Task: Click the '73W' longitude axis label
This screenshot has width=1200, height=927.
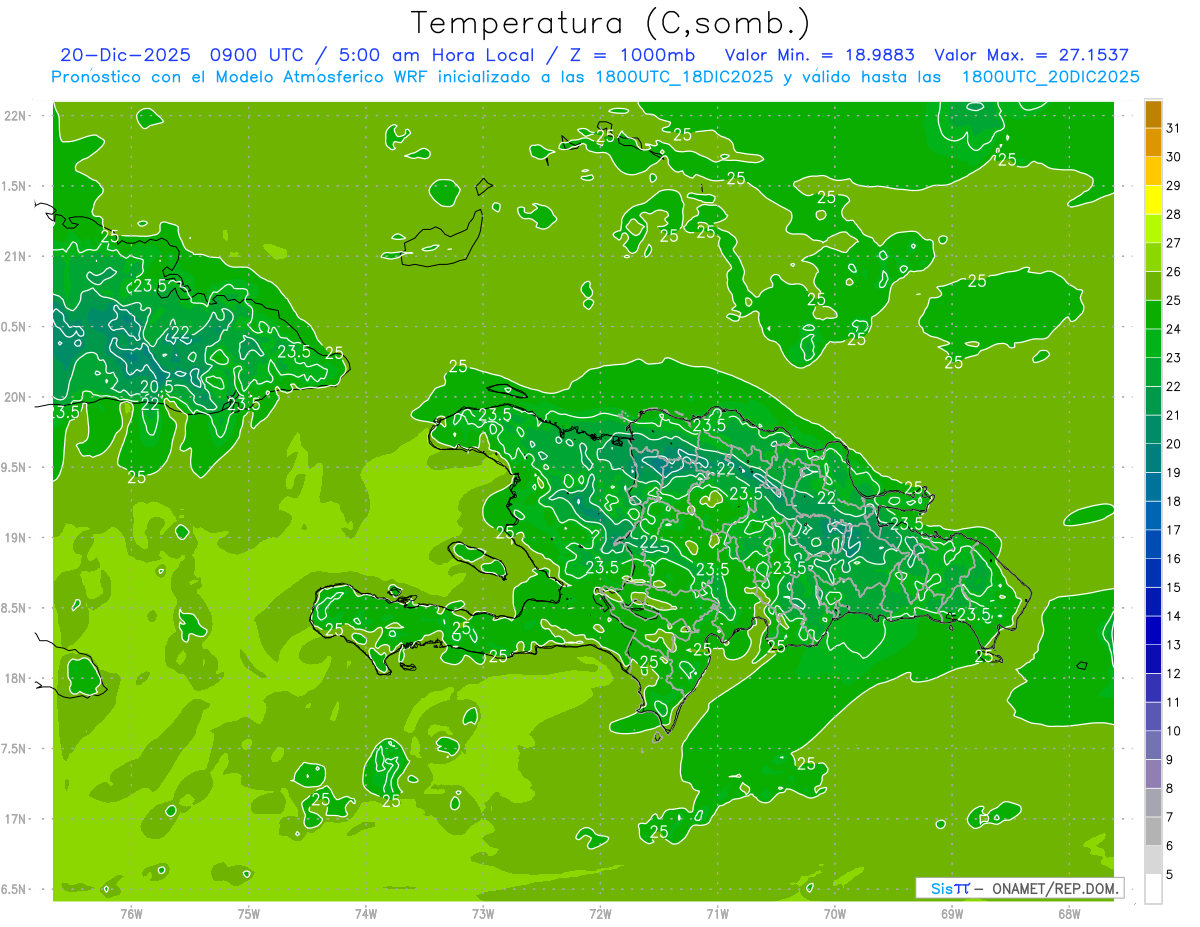Action: [483, 914]
